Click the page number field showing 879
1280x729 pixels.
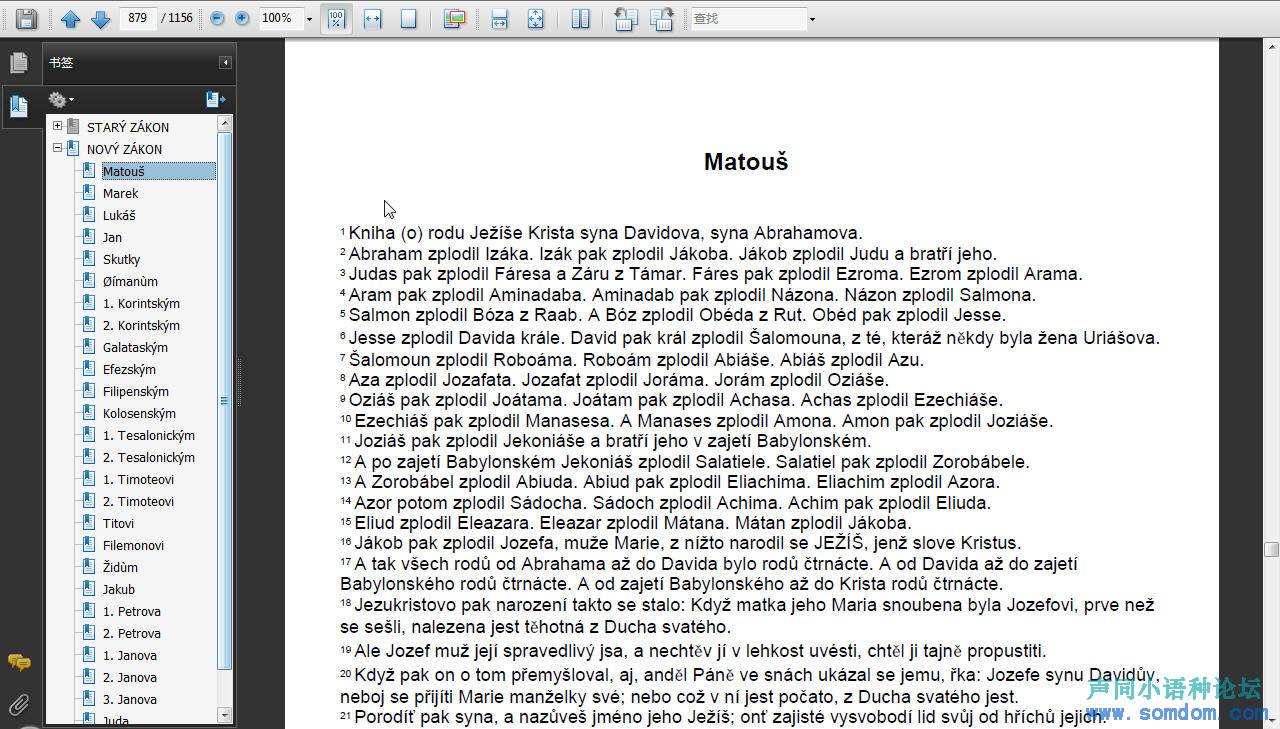138,18
